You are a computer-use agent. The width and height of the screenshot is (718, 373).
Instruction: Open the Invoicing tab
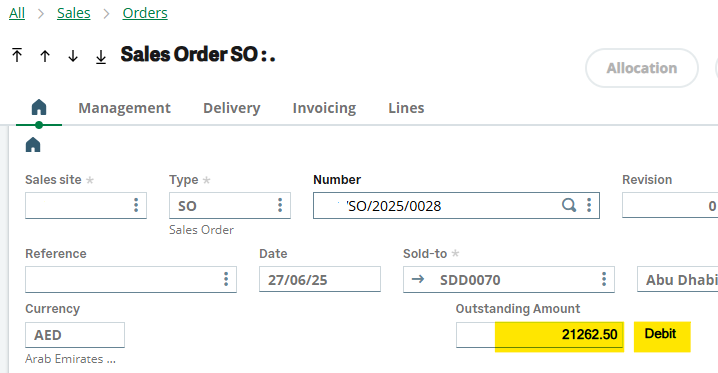pos(324,108)
